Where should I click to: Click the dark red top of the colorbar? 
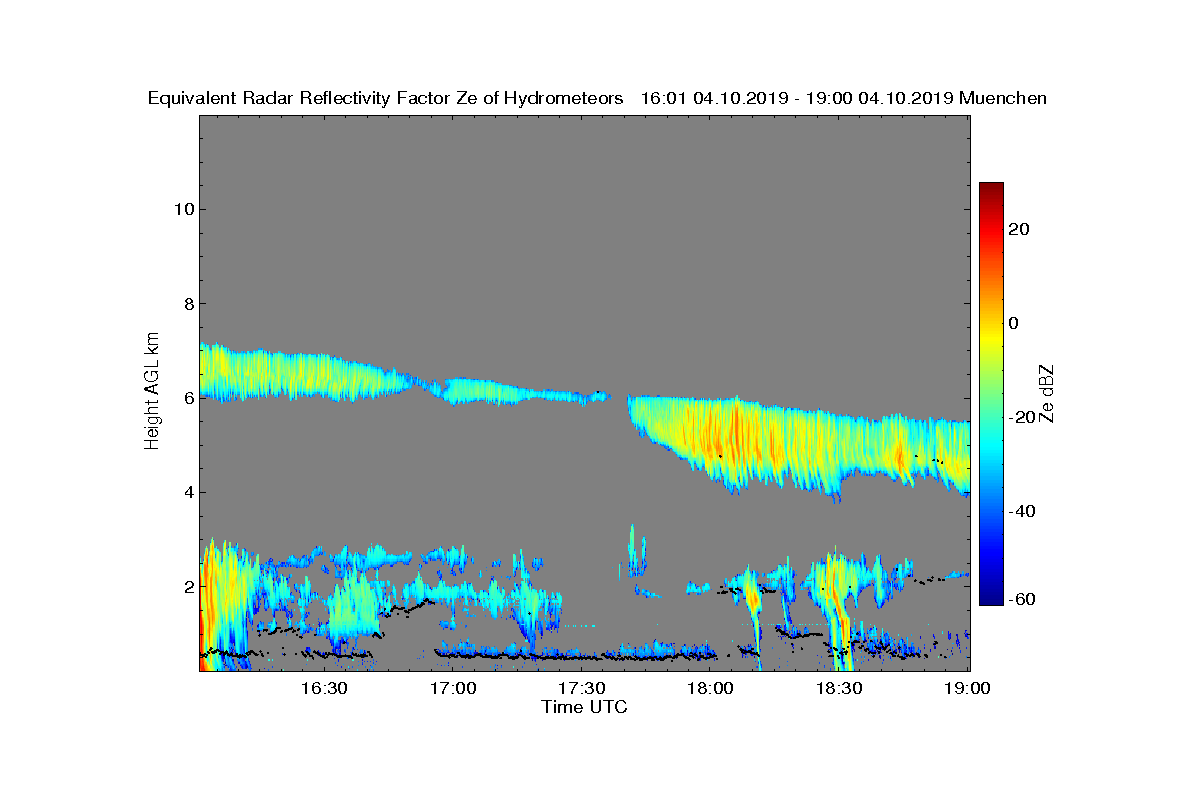(x=991, y=190)
